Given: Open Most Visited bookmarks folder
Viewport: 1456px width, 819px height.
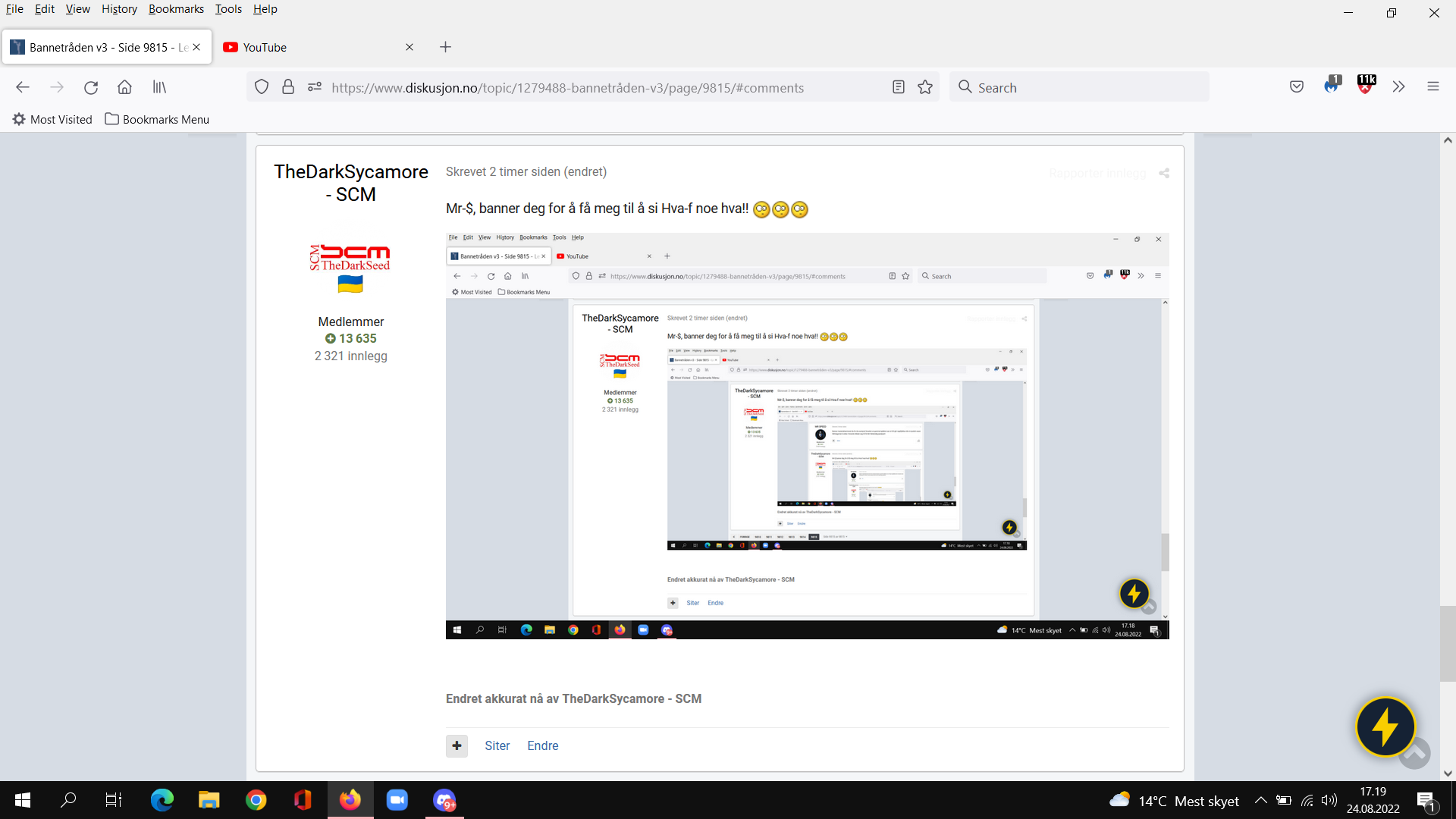Looking at the screenshot, I should (x=52, y=119).
